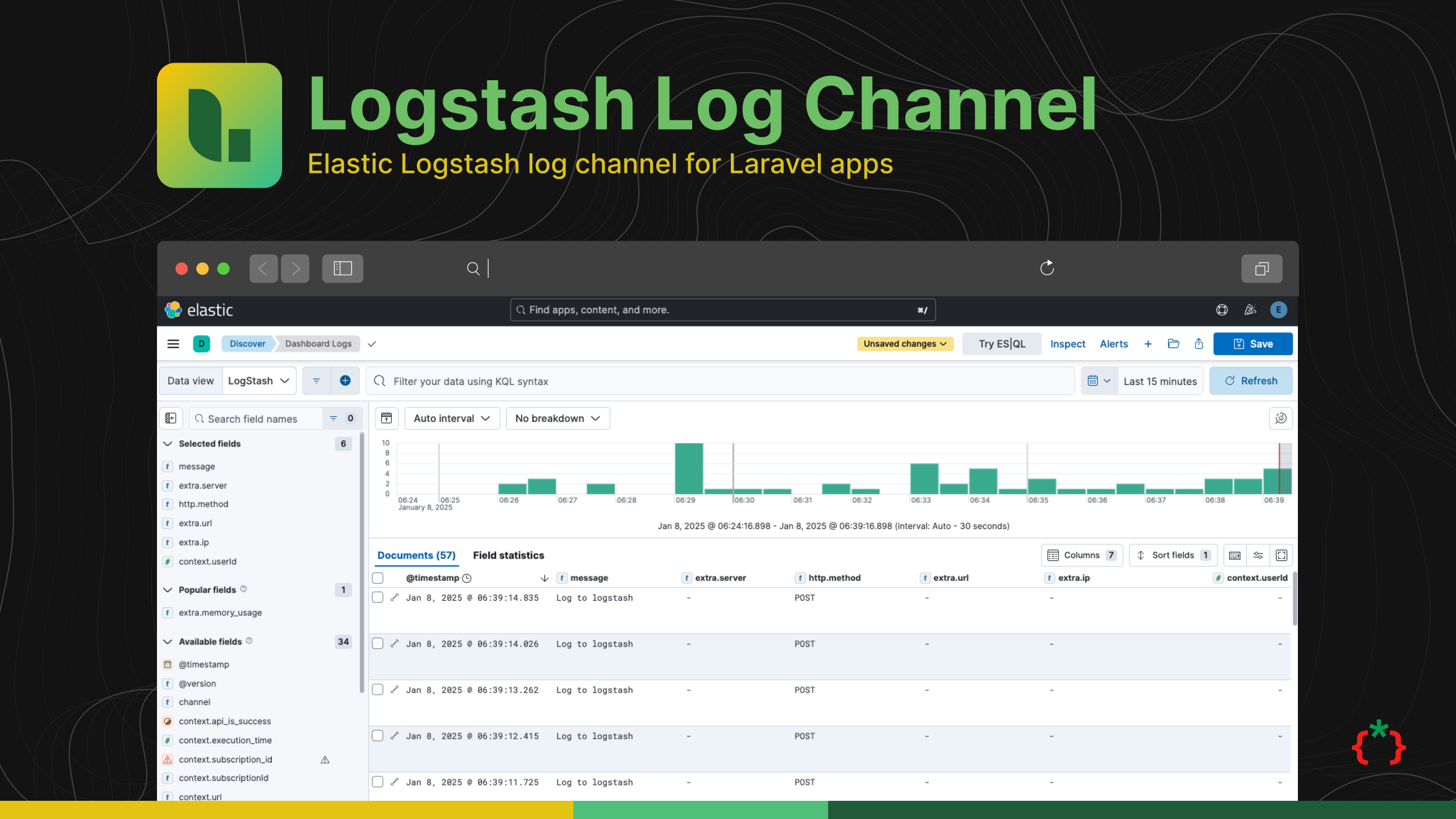Click the blue Save button
Screen dimensions: 1456x819
1252,344
